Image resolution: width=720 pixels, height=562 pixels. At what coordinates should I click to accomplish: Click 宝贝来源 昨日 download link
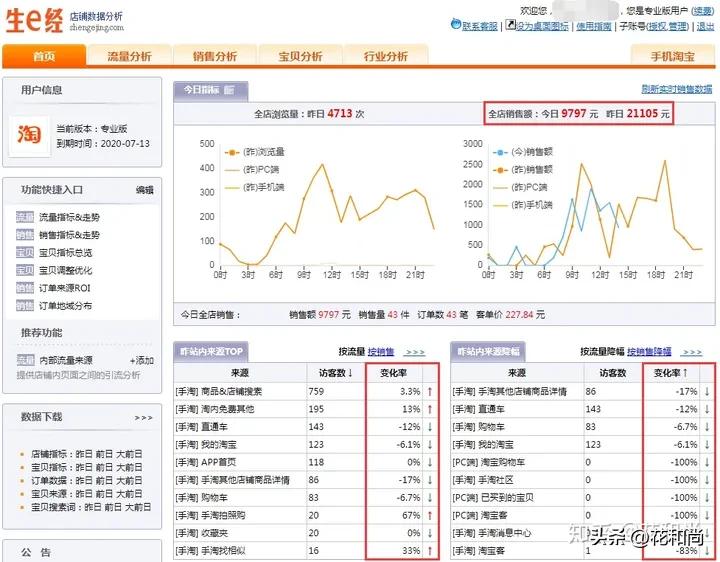(83, 494)
